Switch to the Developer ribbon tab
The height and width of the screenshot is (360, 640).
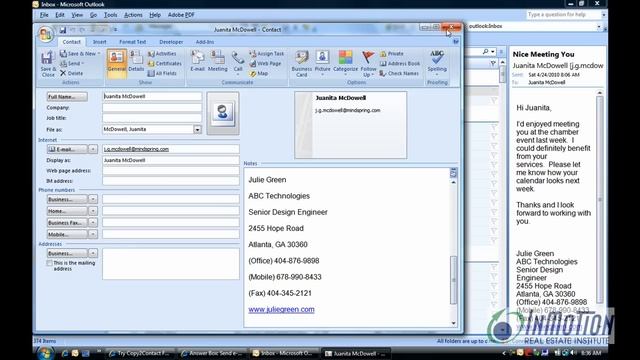pyautogui.click(x=171, y=42)
